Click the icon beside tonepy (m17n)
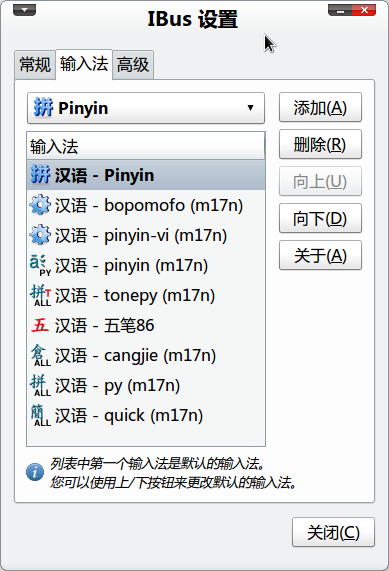This screenshot has width=389, height=571. (x=40, y=295)
